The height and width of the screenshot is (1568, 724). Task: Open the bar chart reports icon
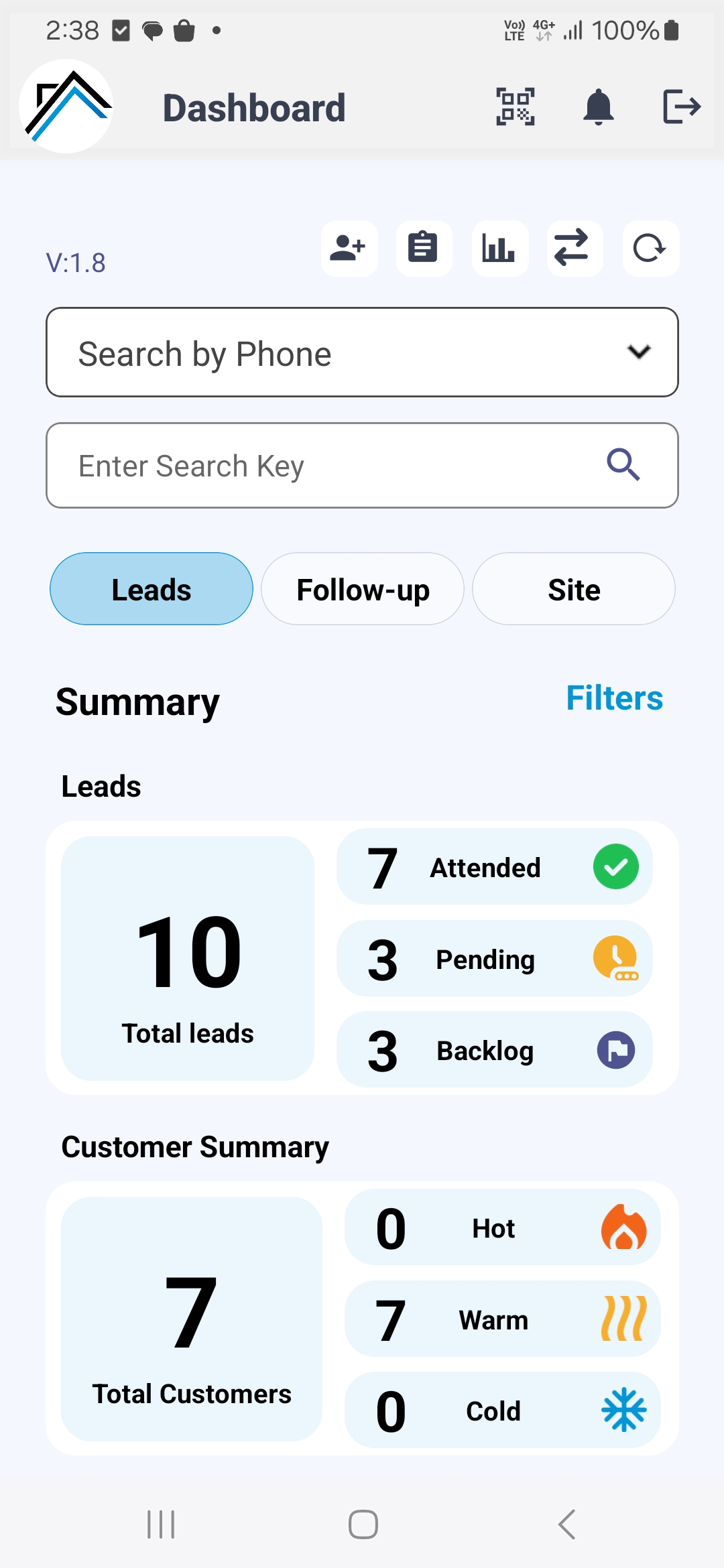click(499, 249)
